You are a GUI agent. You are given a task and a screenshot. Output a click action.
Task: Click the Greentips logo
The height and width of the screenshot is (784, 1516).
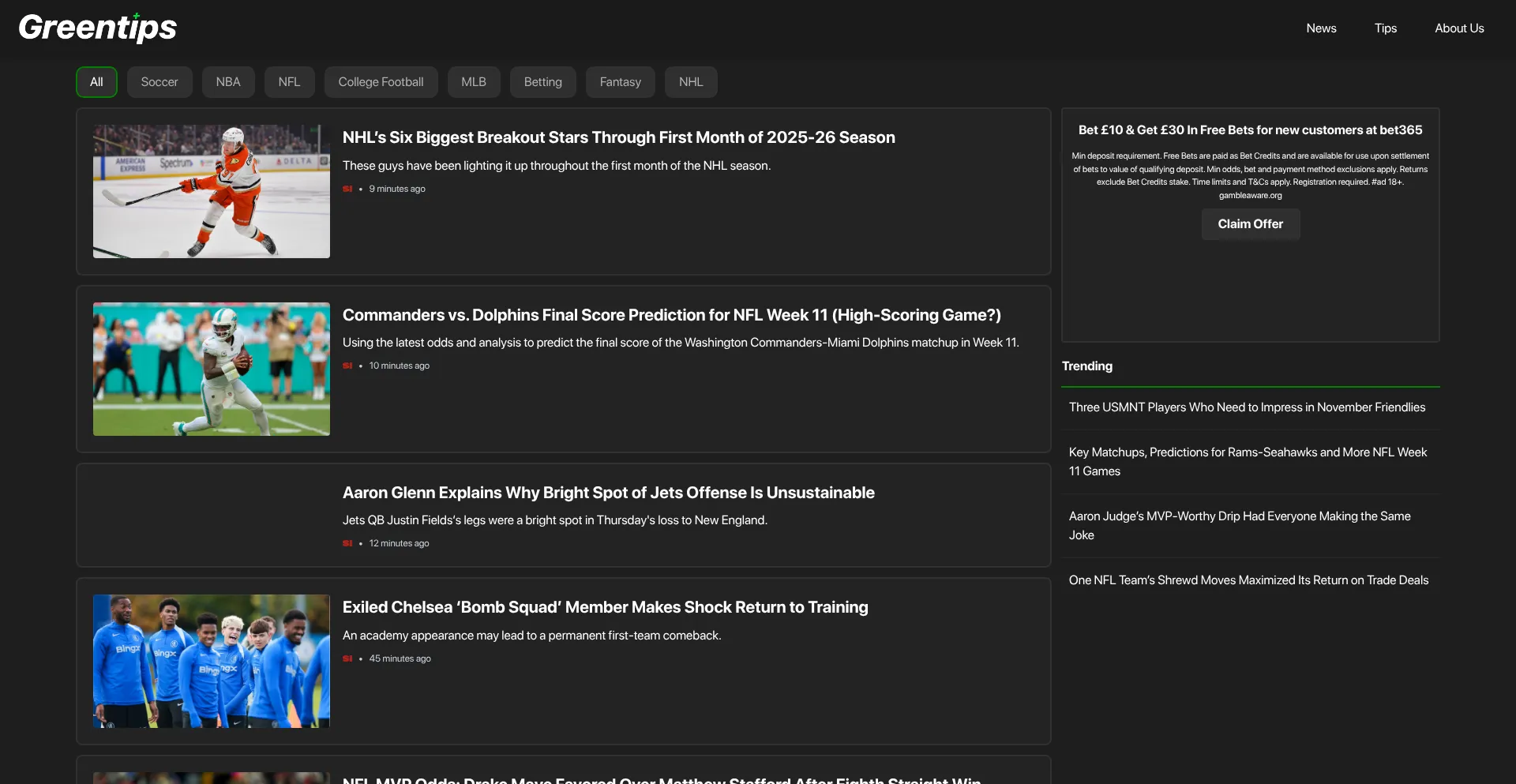[x=98, y=28]
